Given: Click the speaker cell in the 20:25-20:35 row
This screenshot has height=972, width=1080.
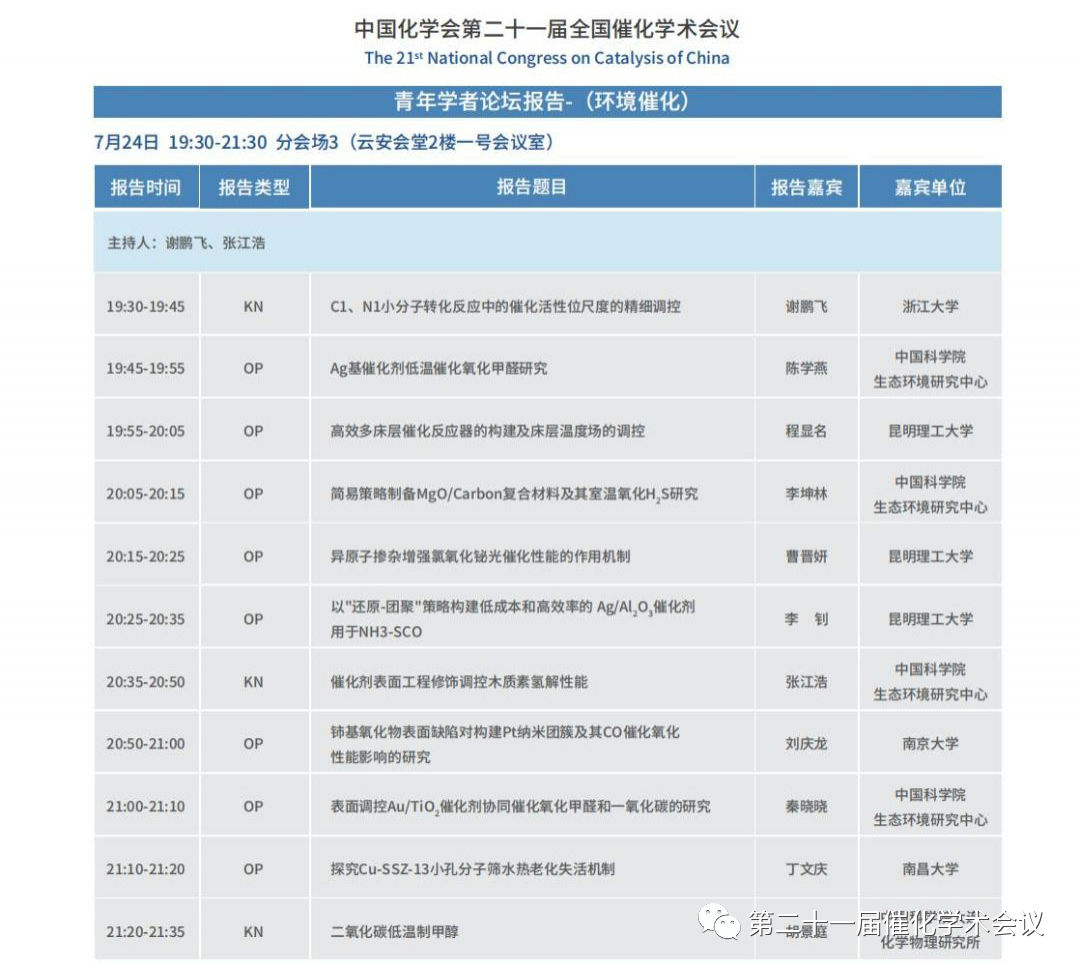Looking at the screenshot, I should click(807, 619).
